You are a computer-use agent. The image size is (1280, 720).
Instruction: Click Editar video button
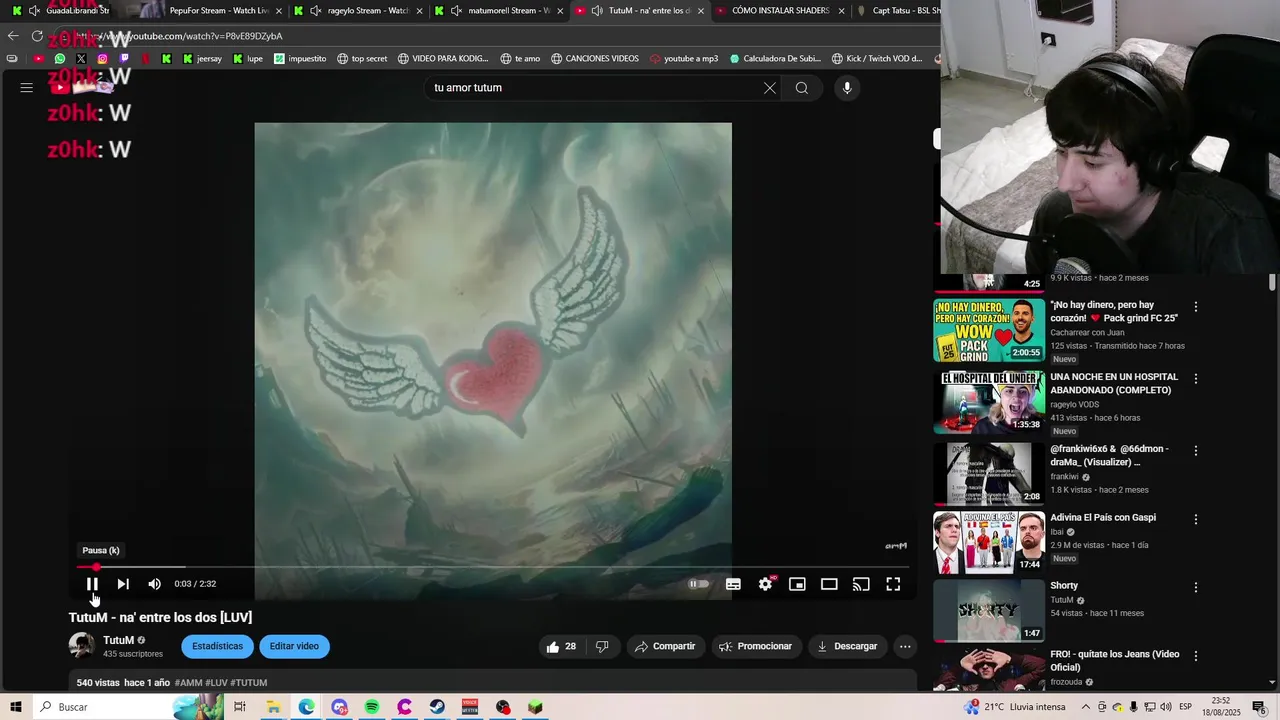pyautogui.click(x=294, y=646)
